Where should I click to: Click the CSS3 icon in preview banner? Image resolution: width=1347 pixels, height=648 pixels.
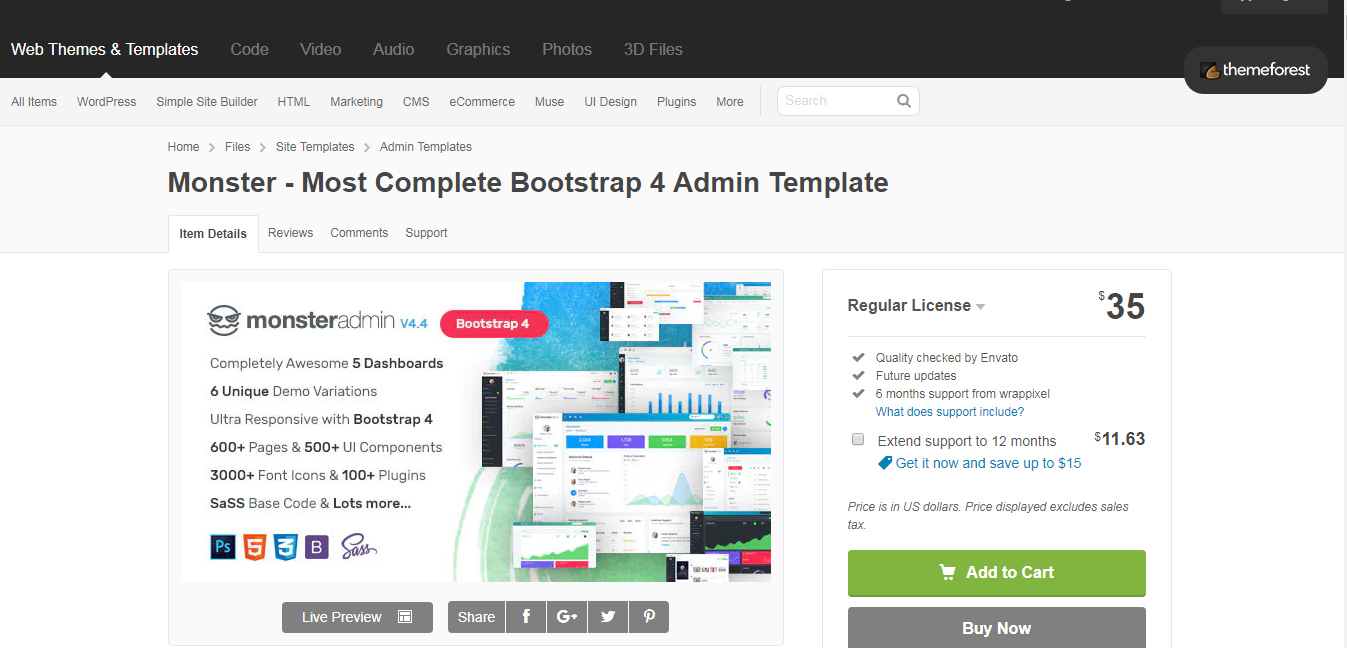(286, 547)
